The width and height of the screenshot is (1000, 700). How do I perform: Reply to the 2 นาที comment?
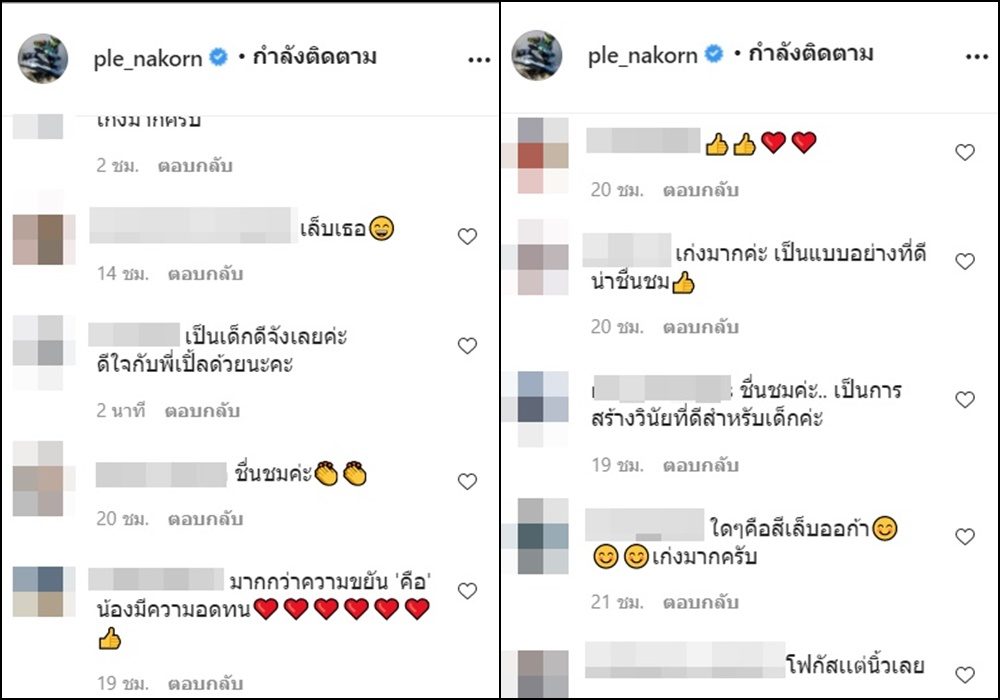pyautogui.click(x=202, y=411)
